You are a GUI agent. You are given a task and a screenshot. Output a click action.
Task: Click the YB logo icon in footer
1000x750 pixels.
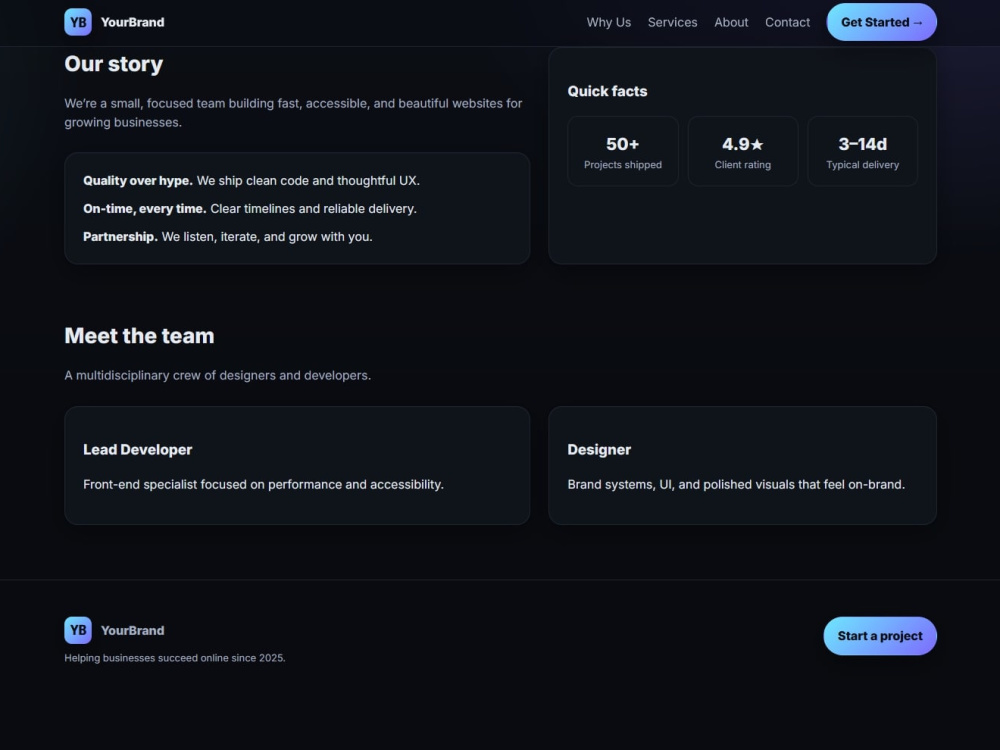click(x=78, y=630)
